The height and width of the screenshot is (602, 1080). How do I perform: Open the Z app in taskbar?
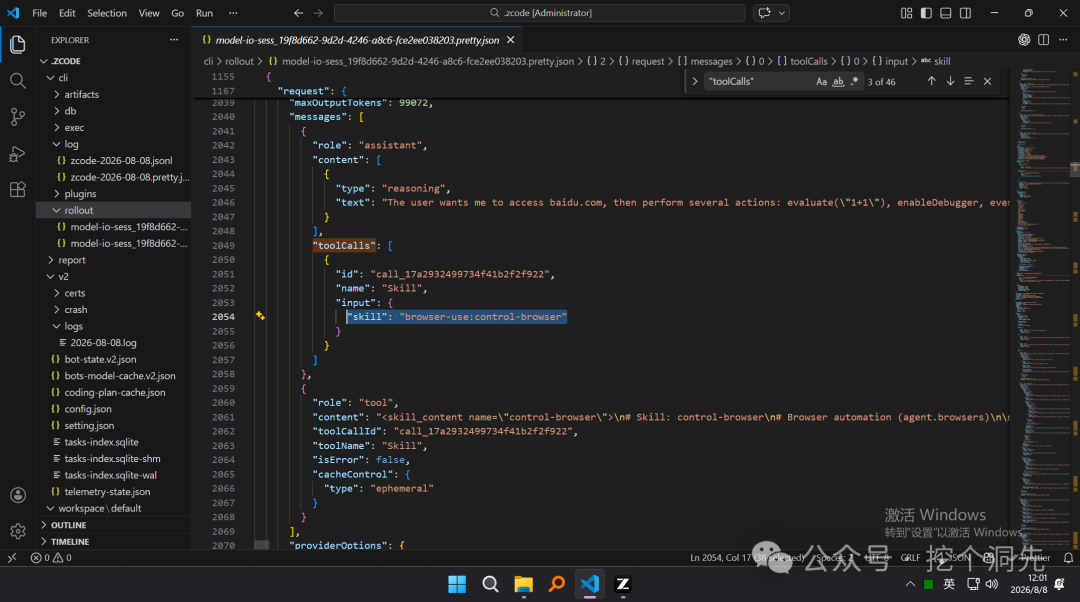623,584
